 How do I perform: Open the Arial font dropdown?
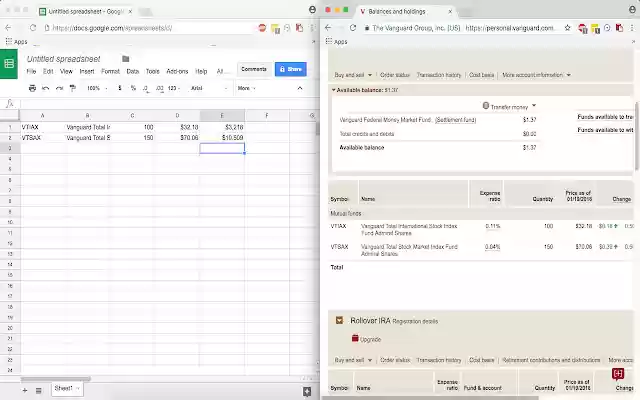coord(209,88)
